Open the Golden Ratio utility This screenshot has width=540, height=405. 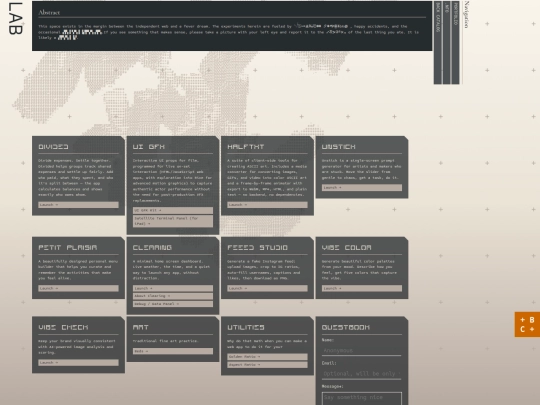pos(267,357)
